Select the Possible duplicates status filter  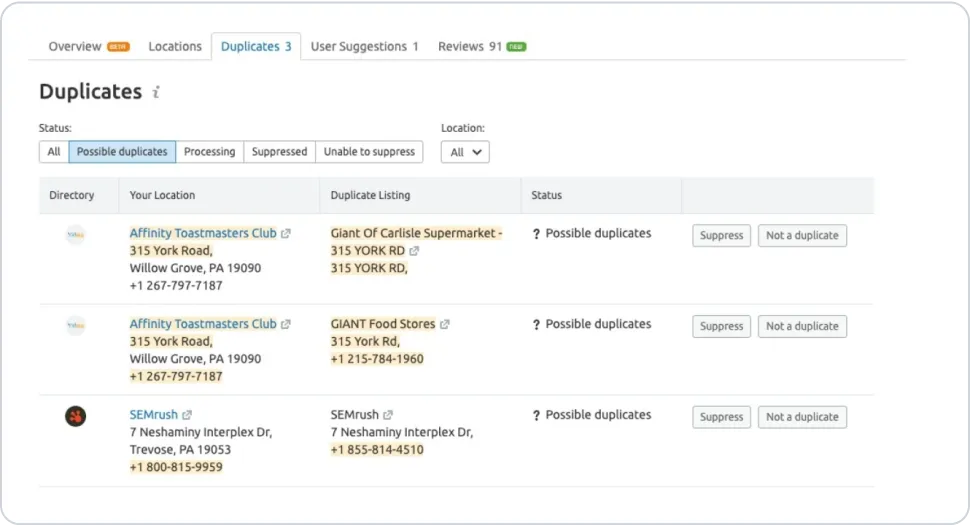click(122, 152)
